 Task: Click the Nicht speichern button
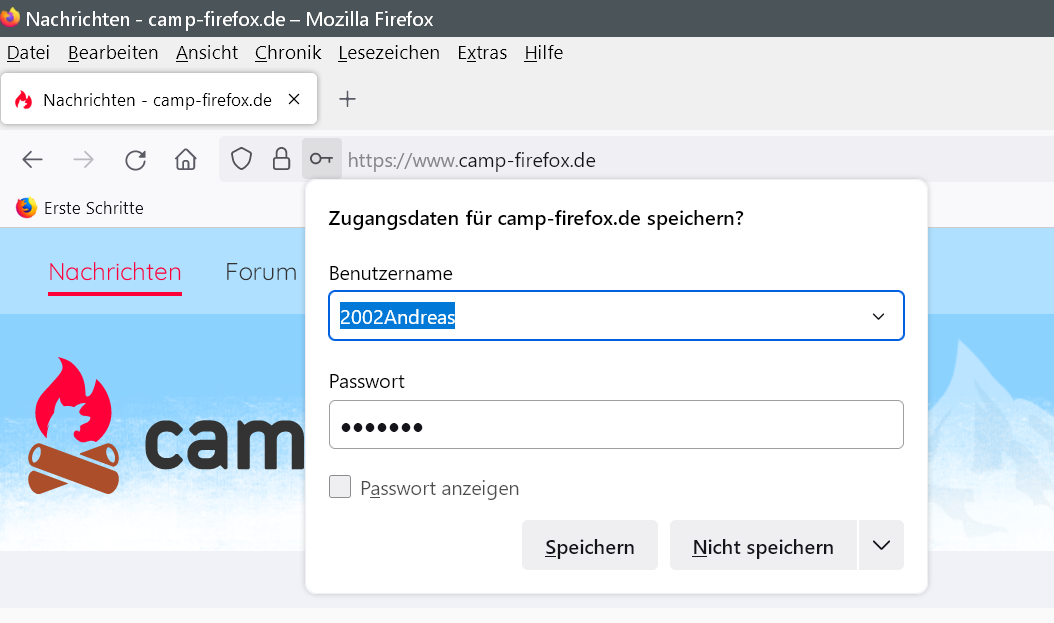(x=763, y=546)
